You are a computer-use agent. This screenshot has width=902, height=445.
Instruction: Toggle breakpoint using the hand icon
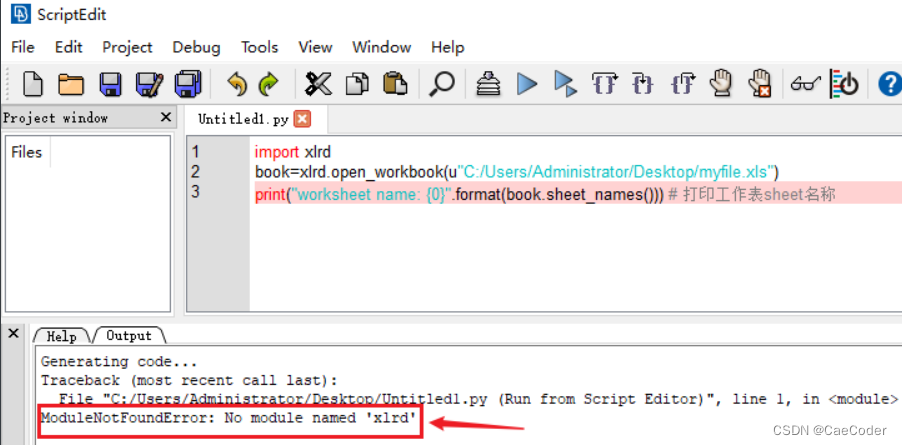click(722, 84)
